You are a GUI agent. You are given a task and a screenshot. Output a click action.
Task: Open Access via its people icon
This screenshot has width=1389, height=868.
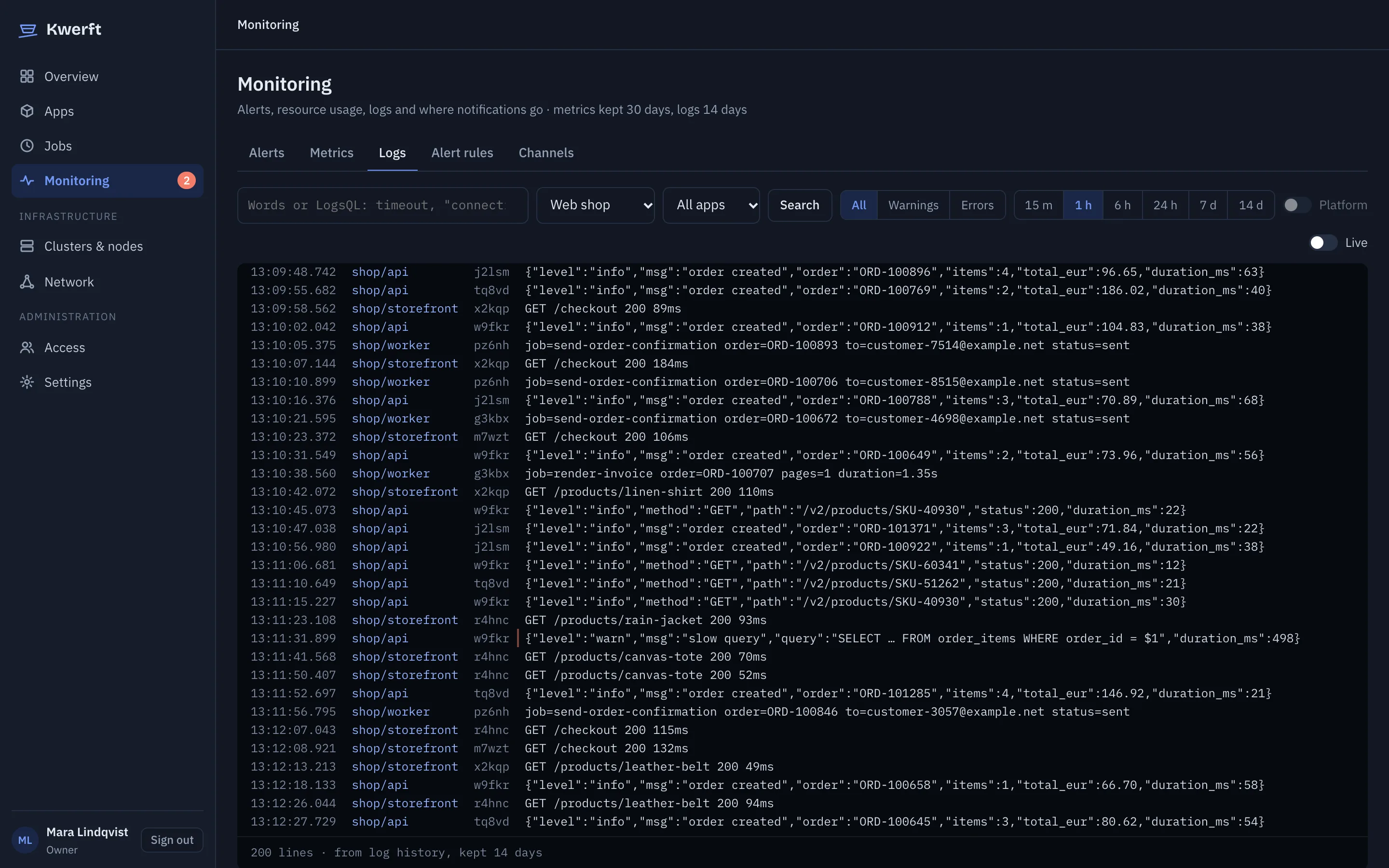(x=27, y=347)
